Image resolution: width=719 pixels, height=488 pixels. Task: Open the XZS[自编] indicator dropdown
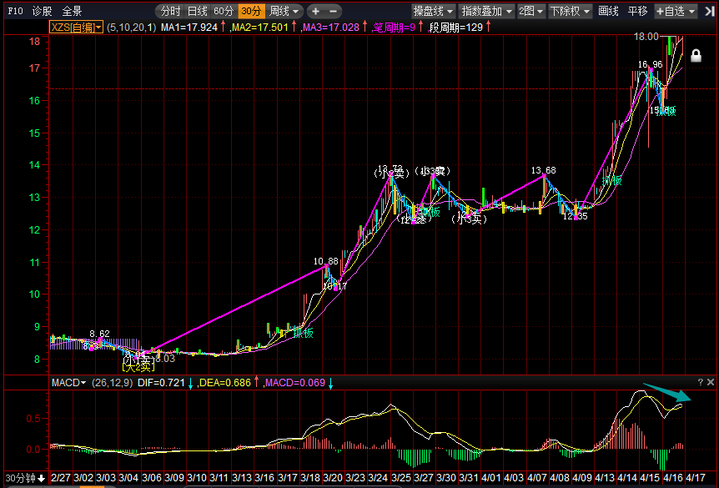[x=76, y=27]
